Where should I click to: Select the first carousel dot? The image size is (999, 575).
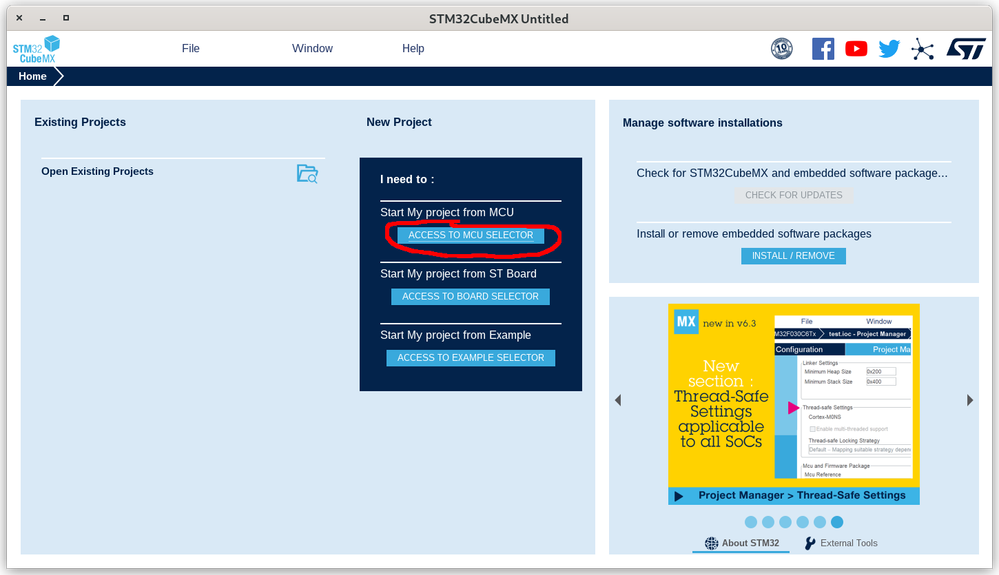point(751,522)
